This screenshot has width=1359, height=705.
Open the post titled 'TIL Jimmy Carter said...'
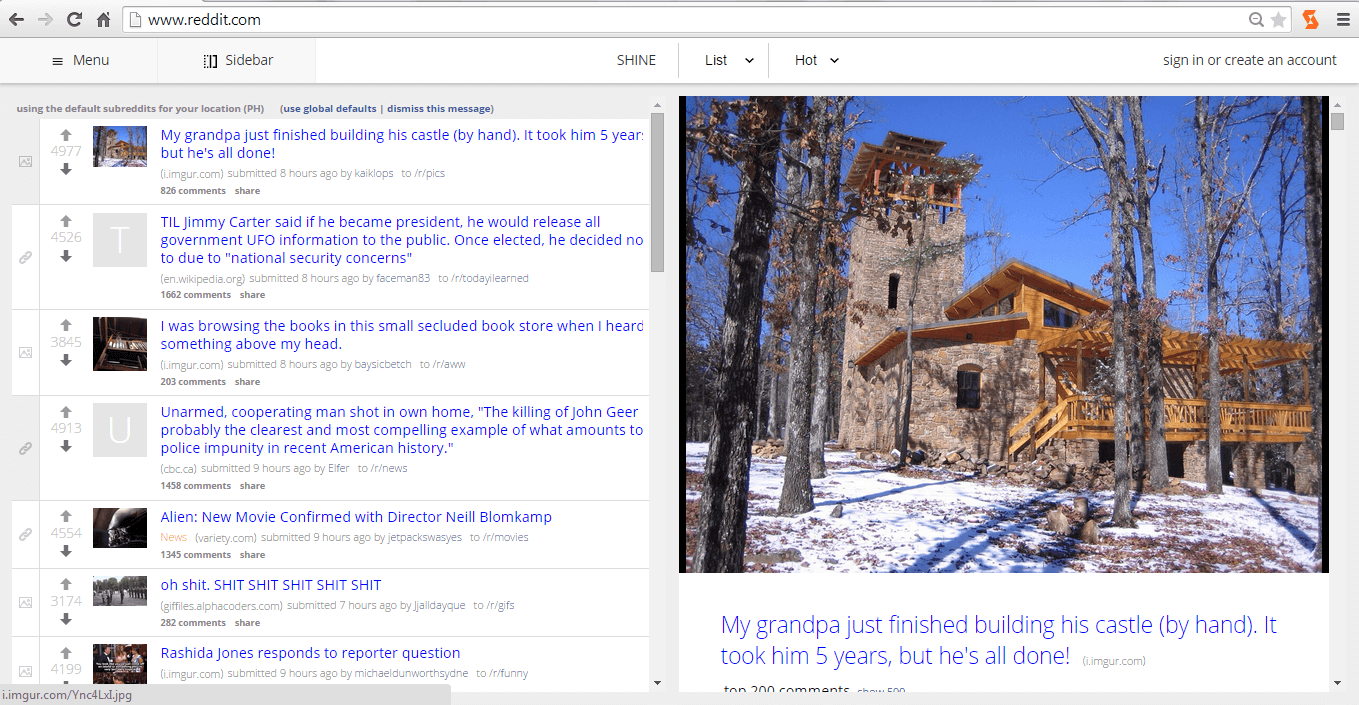point(402,240)
